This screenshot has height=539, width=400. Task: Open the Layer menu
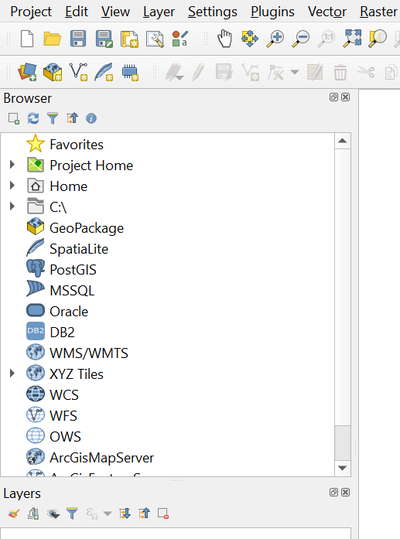(158, 12)
